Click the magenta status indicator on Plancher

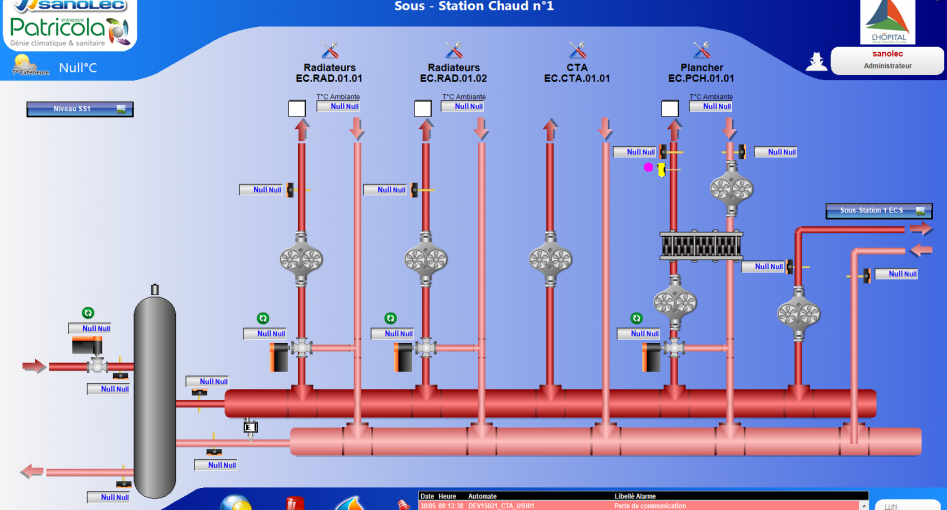pos(648,168)
